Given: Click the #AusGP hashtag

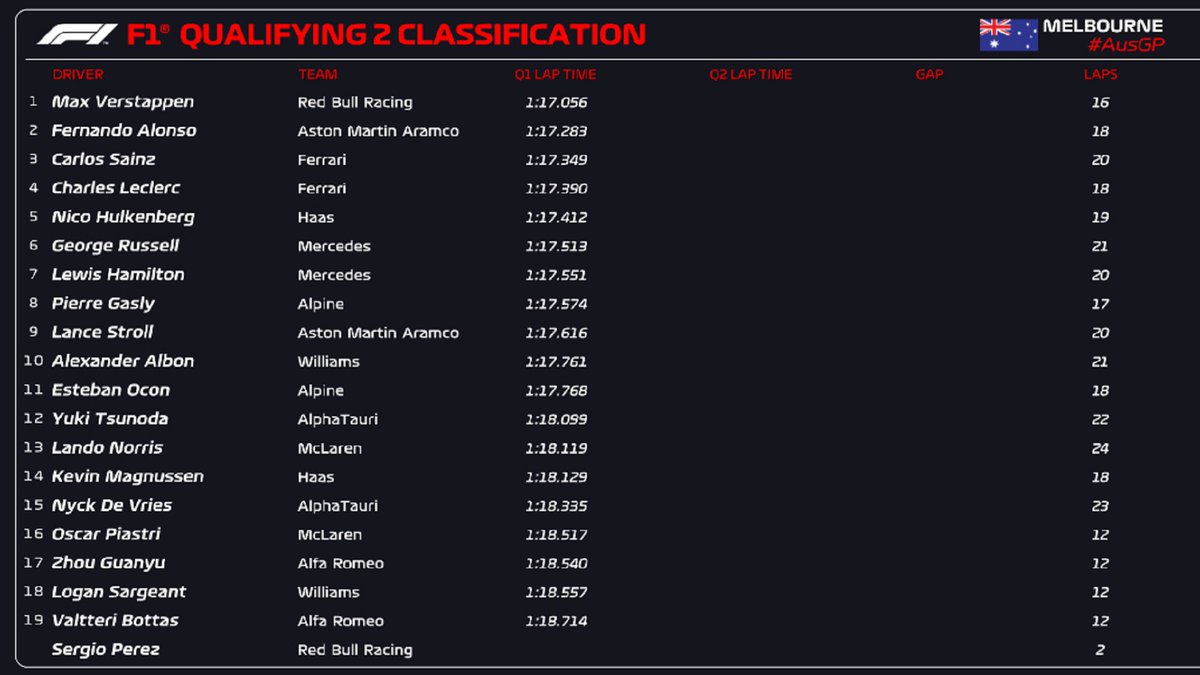Looking at the screenshot, I should coord(1125,46).
